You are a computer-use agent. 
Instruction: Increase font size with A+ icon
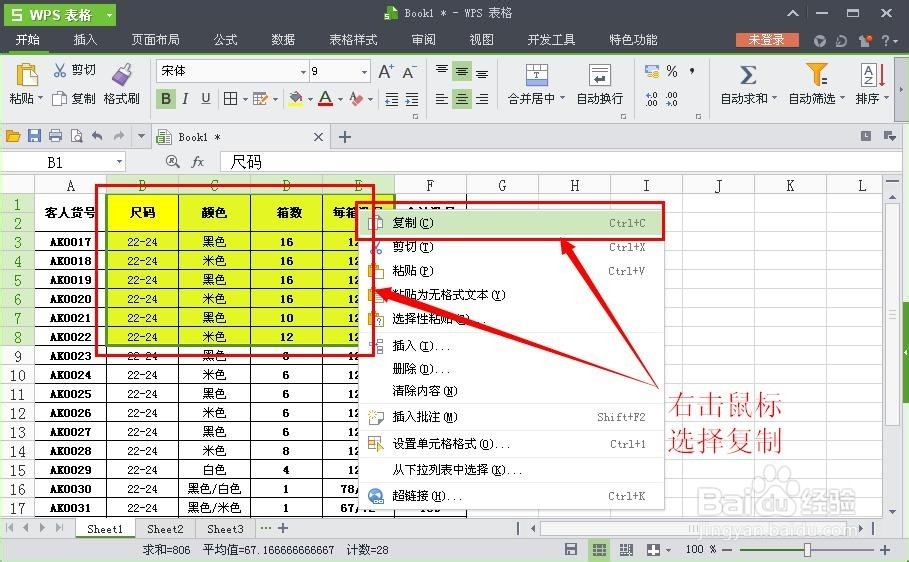386,71
